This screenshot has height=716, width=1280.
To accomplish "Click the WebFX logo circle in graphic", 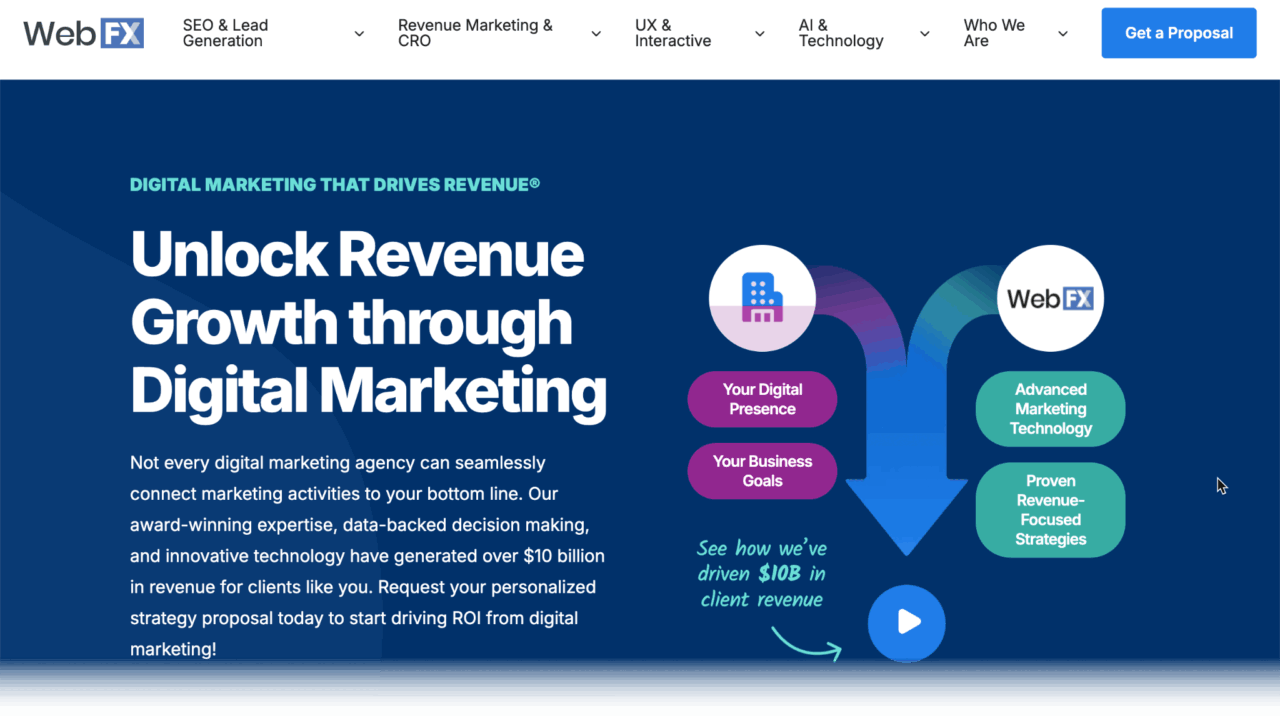I will click(1050, 298).
